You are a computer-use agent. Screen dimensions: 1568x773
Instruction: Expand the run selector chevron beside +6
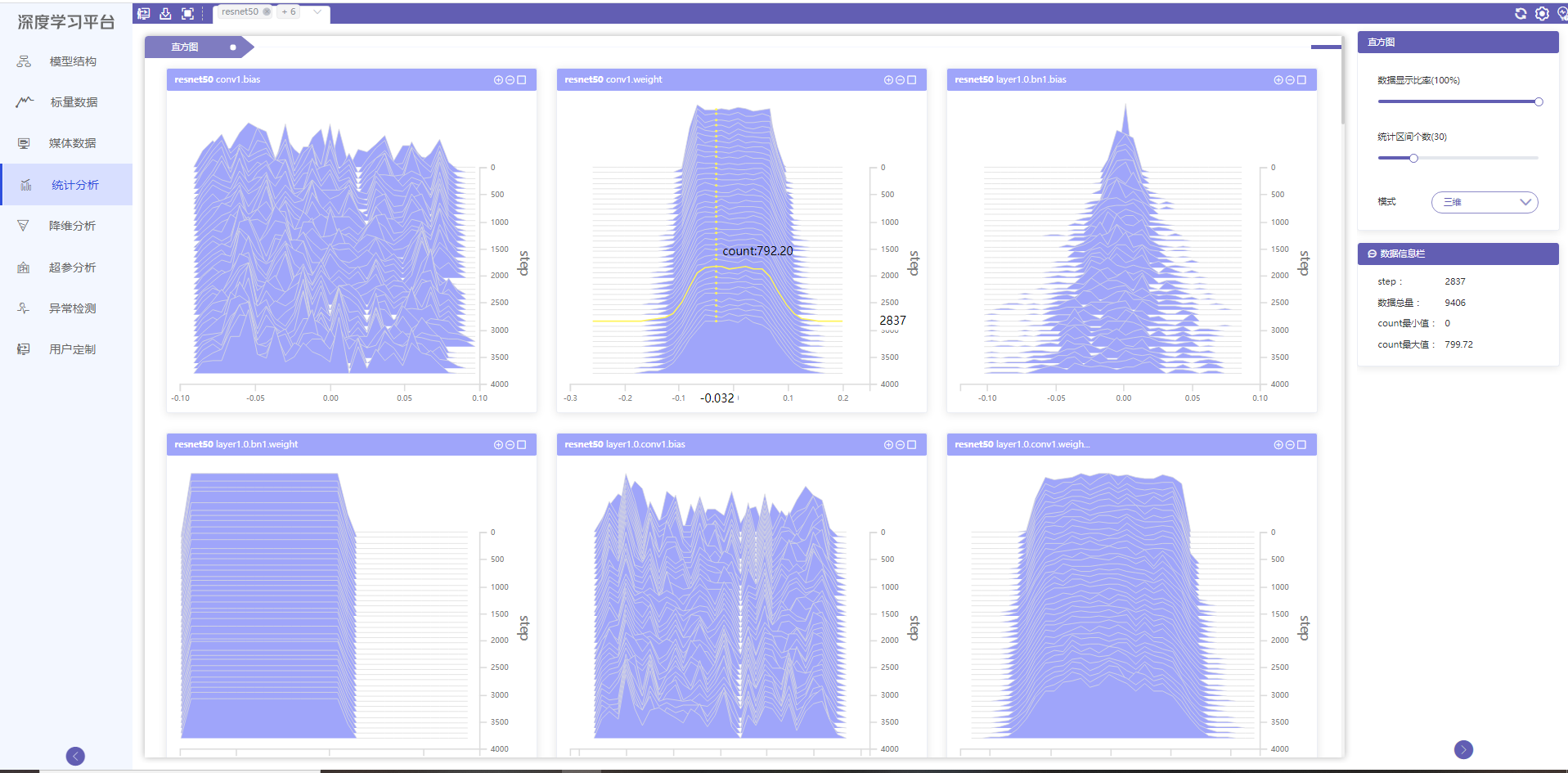tap(317, 11)
